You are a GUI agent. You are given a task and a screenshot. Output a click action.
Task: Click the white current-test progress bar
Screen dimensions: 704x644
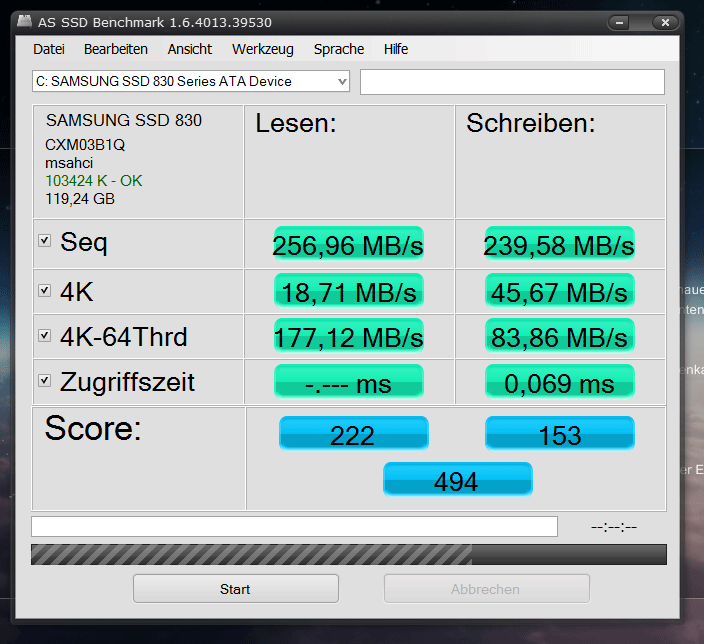(295, 526)
